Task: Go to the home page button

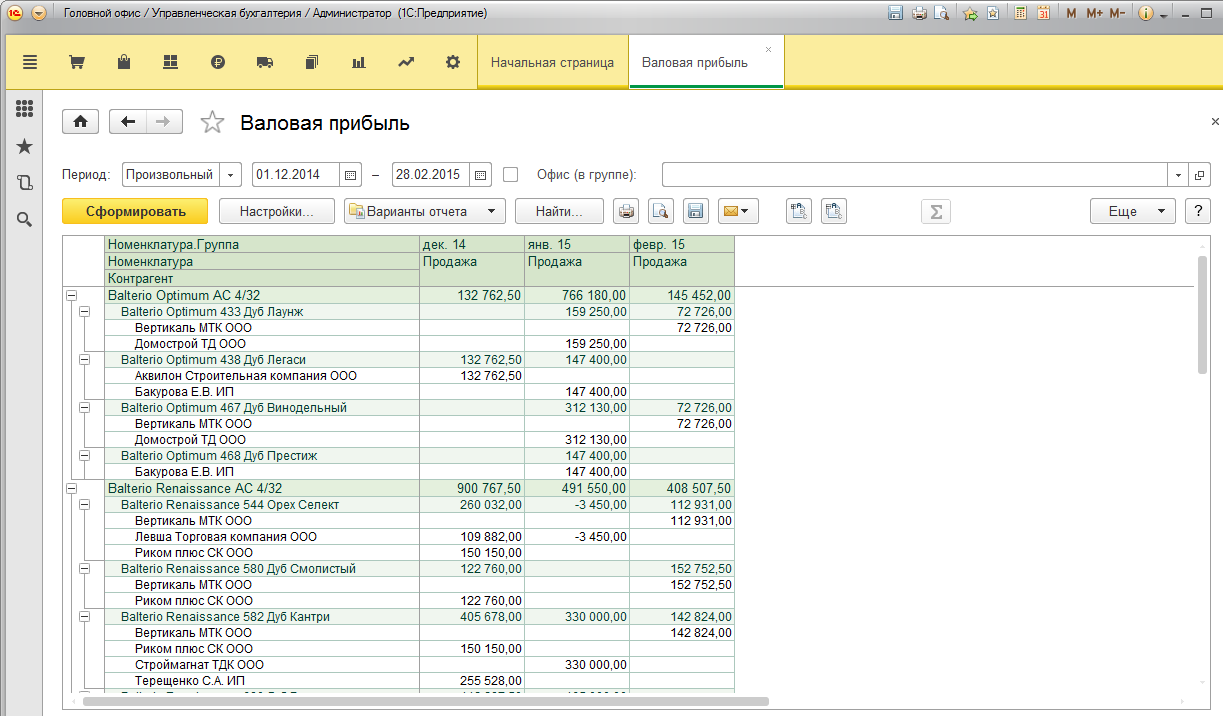Action: 81,122
